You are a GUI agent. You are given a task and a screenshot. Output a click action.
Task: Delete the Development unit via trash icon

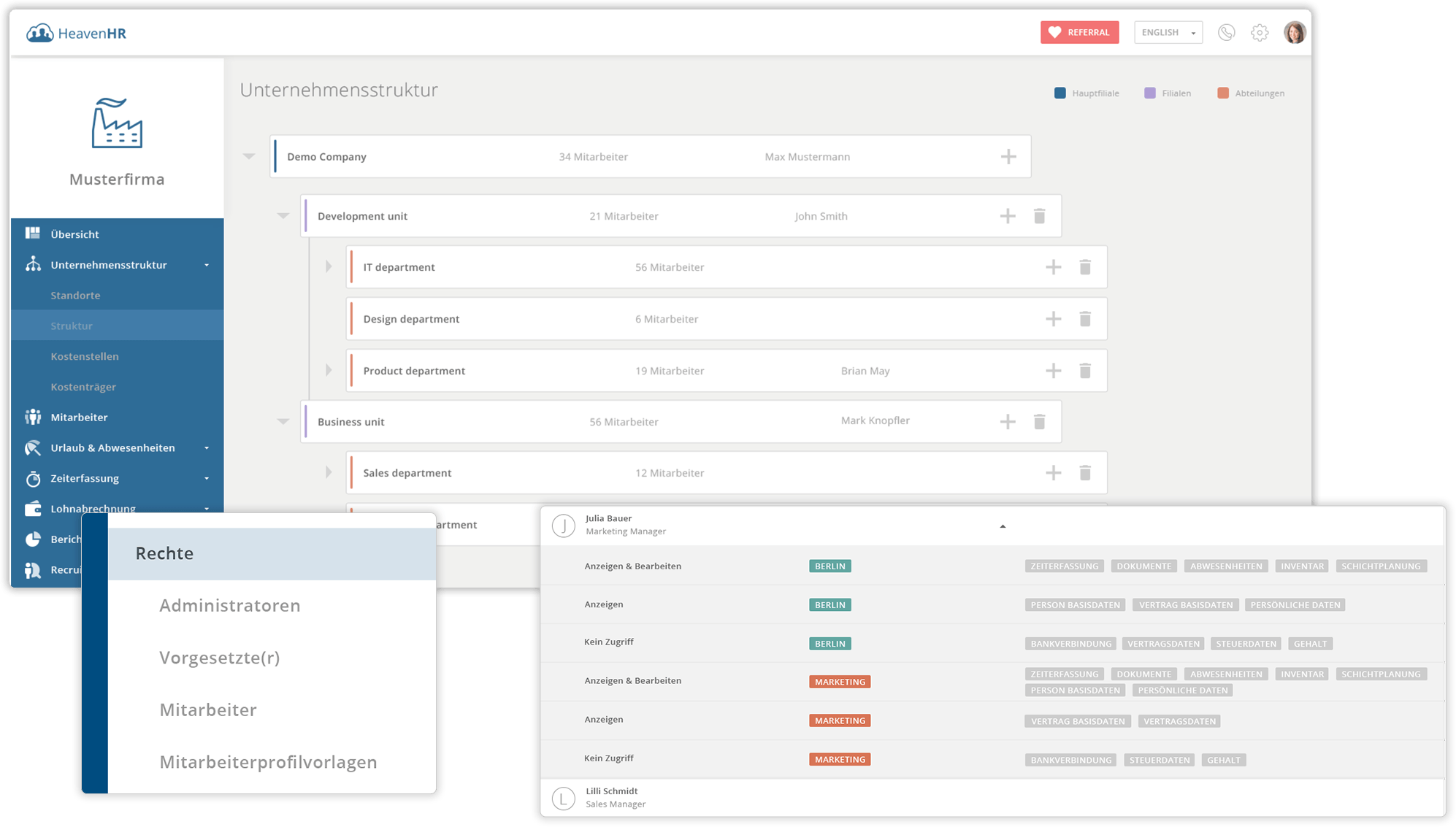pos(1040,216)
